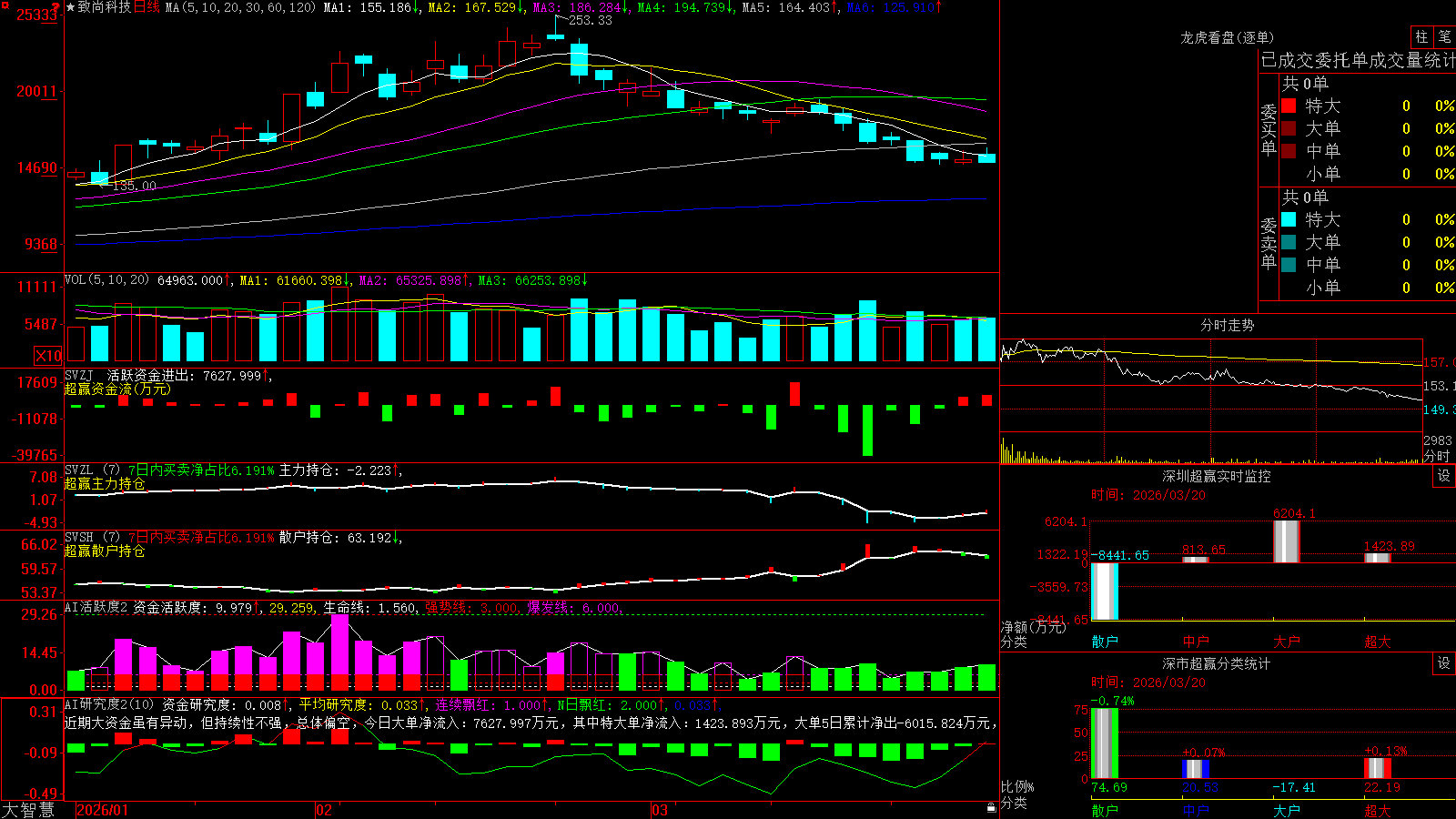Image resolution: width=1456 pixels, height=819 pixels.
Task: Select the 分时走势 panel title
Action: (x=1227, y=325)
